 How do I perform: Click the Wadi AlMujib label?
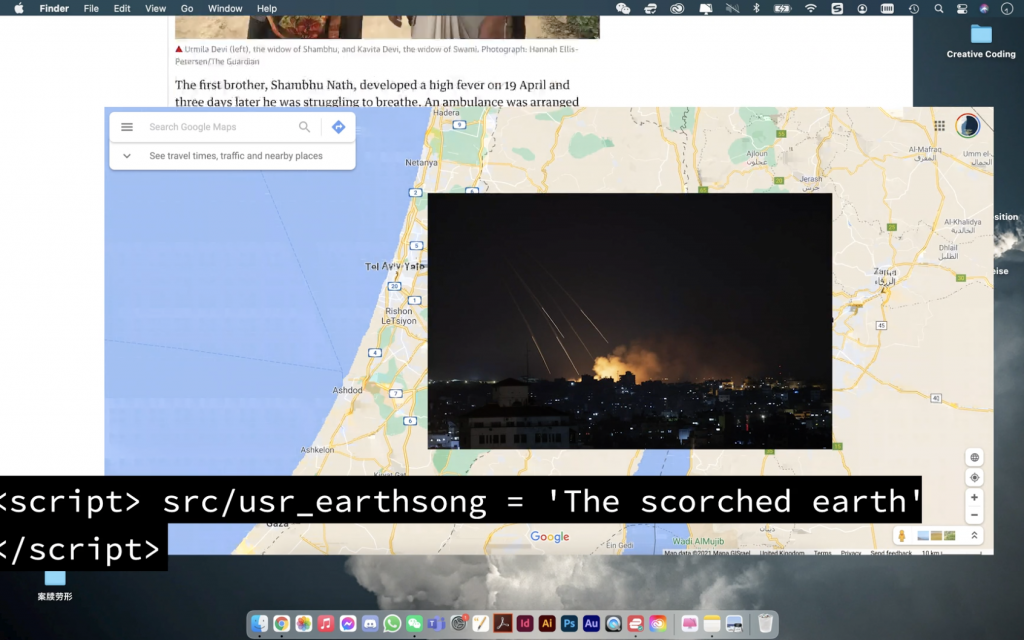tap(698, 541)
